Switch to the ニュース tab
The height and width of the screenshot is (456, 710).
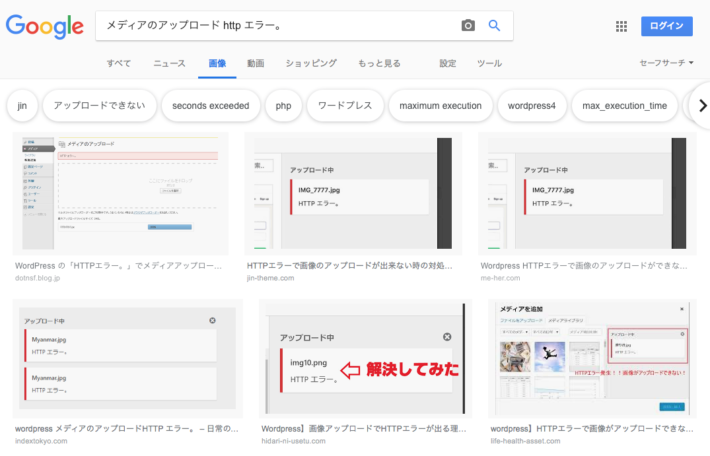tap(169, 63)
